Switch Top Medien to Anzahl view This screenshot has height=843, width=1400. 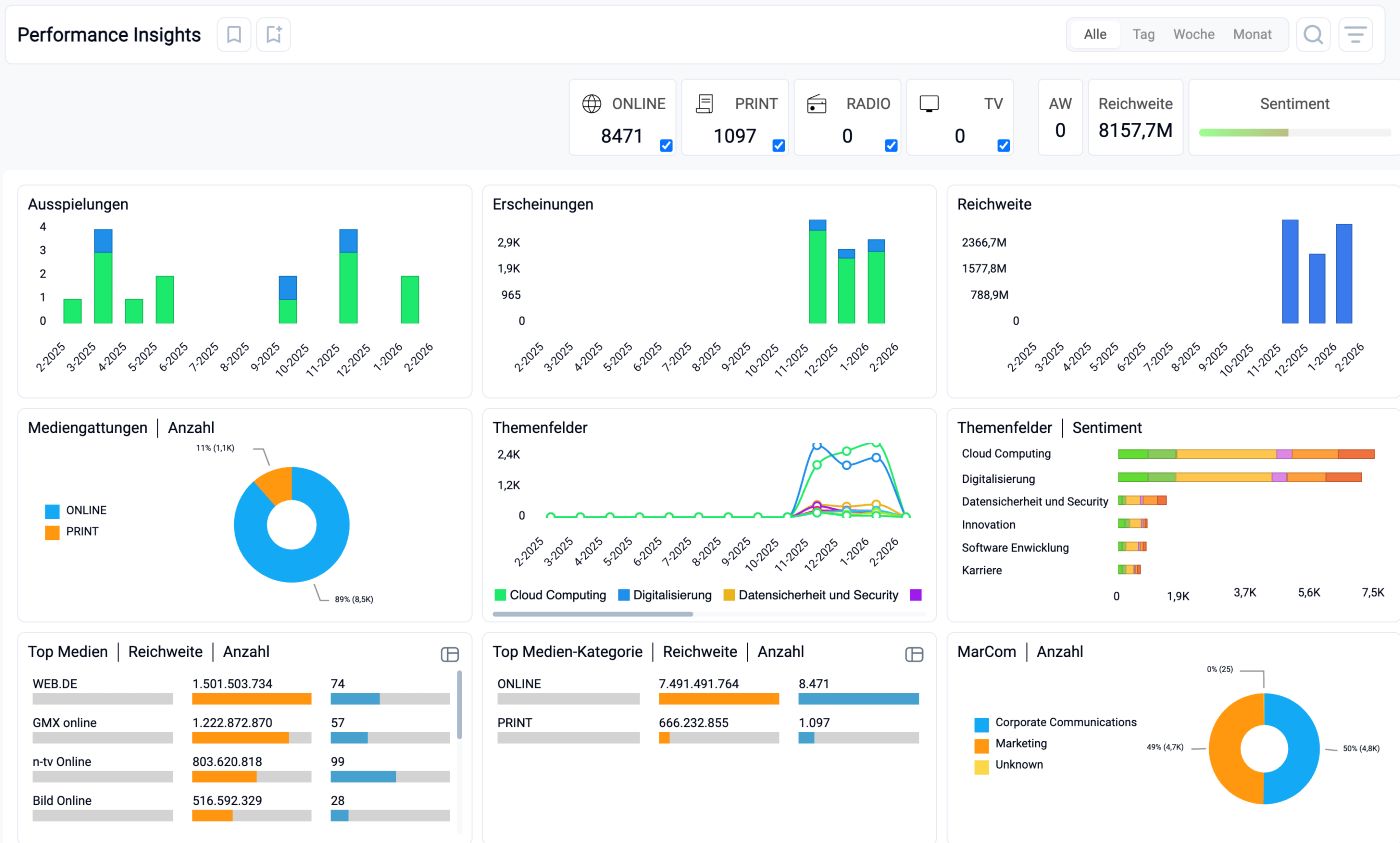(x=246, y=652)
